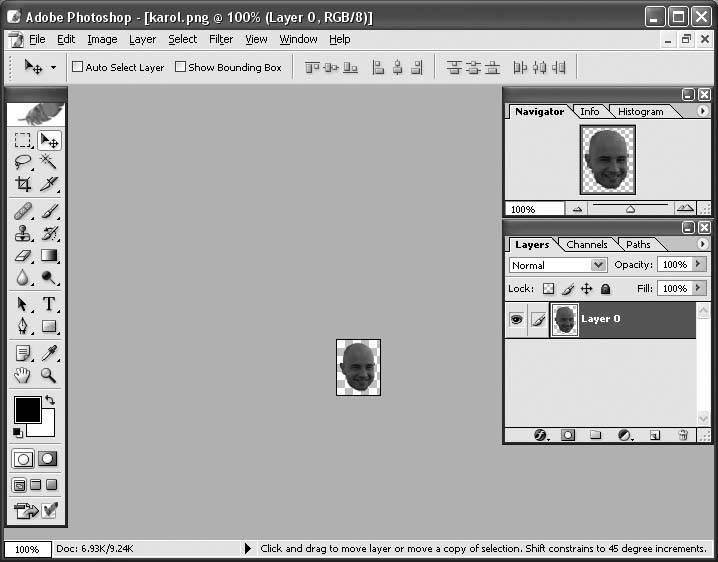Toggle lock transparent pixels
This screenshot has width=718, height=562.
pos(548,289)
